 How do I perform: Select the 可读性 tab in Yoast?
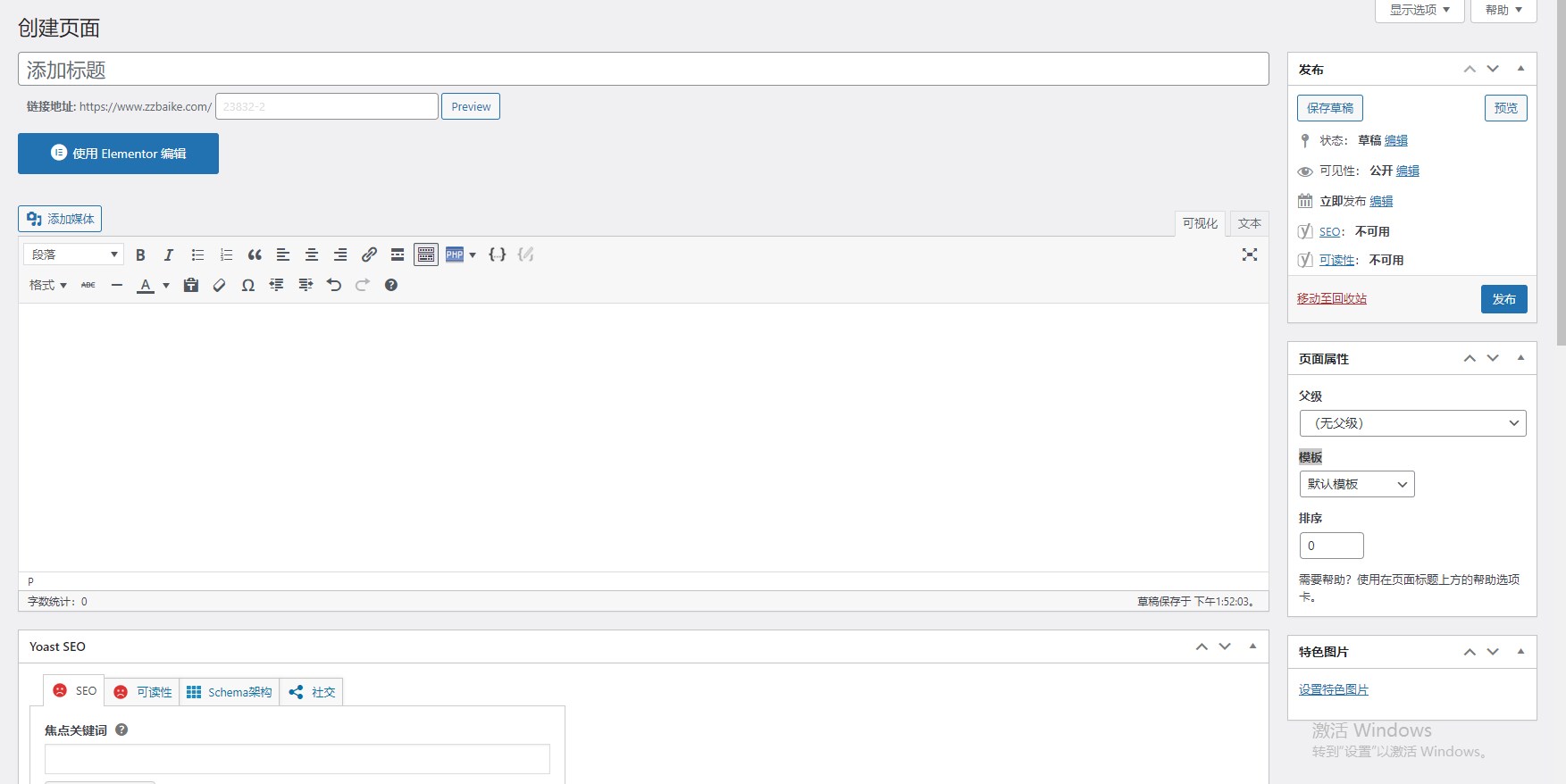(x=142, y=692)
